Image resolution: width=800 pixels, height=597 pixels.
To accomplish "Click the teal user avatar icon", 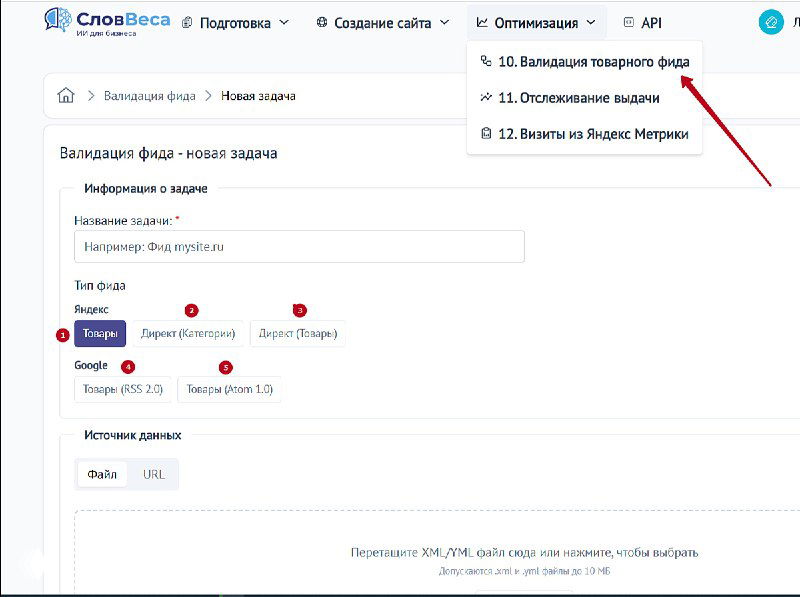I will click(771, 23).
